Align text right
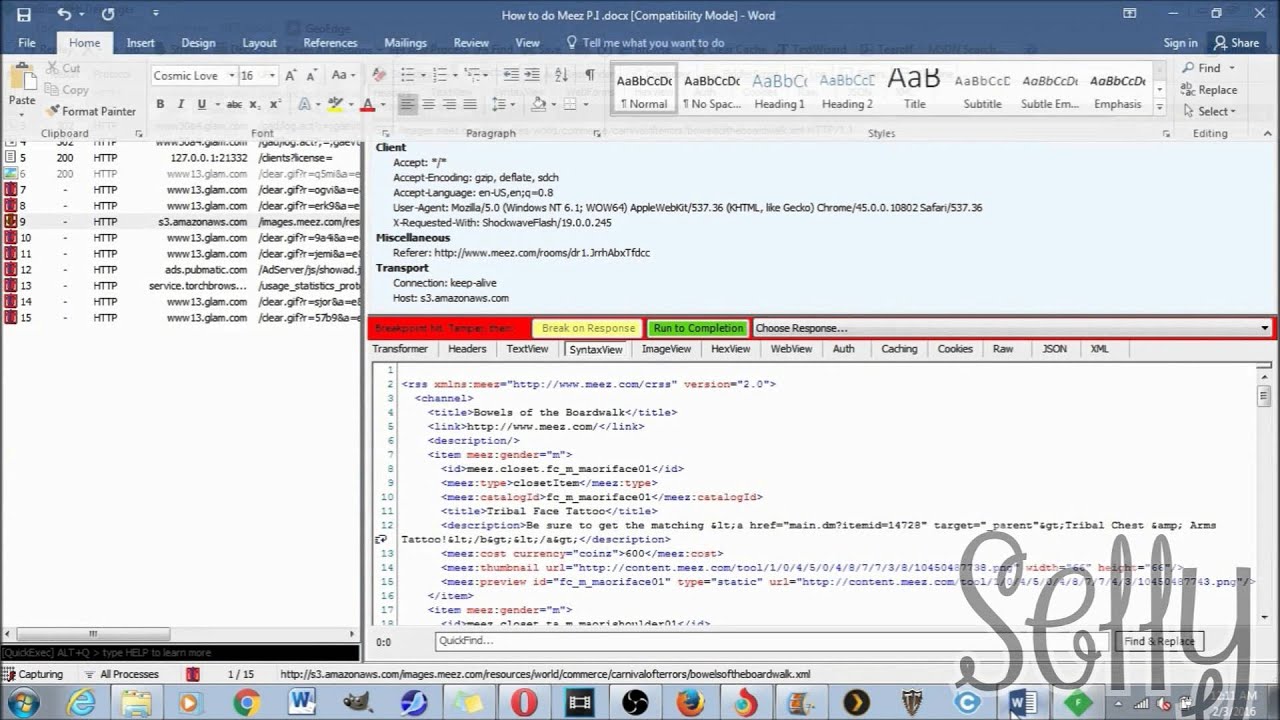 (x=449, y=104)
